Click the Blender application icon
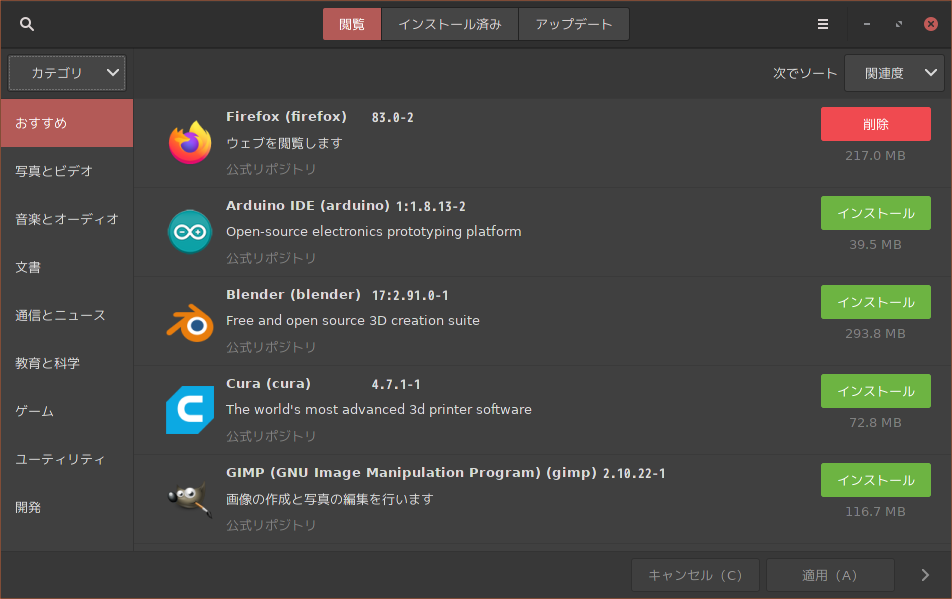952x599 pixels. [x=190, y=321]
